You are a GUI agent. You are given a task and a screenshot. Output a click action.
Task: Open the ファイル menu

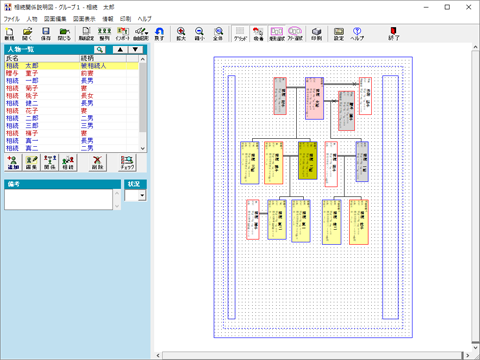tap(12, 19)
